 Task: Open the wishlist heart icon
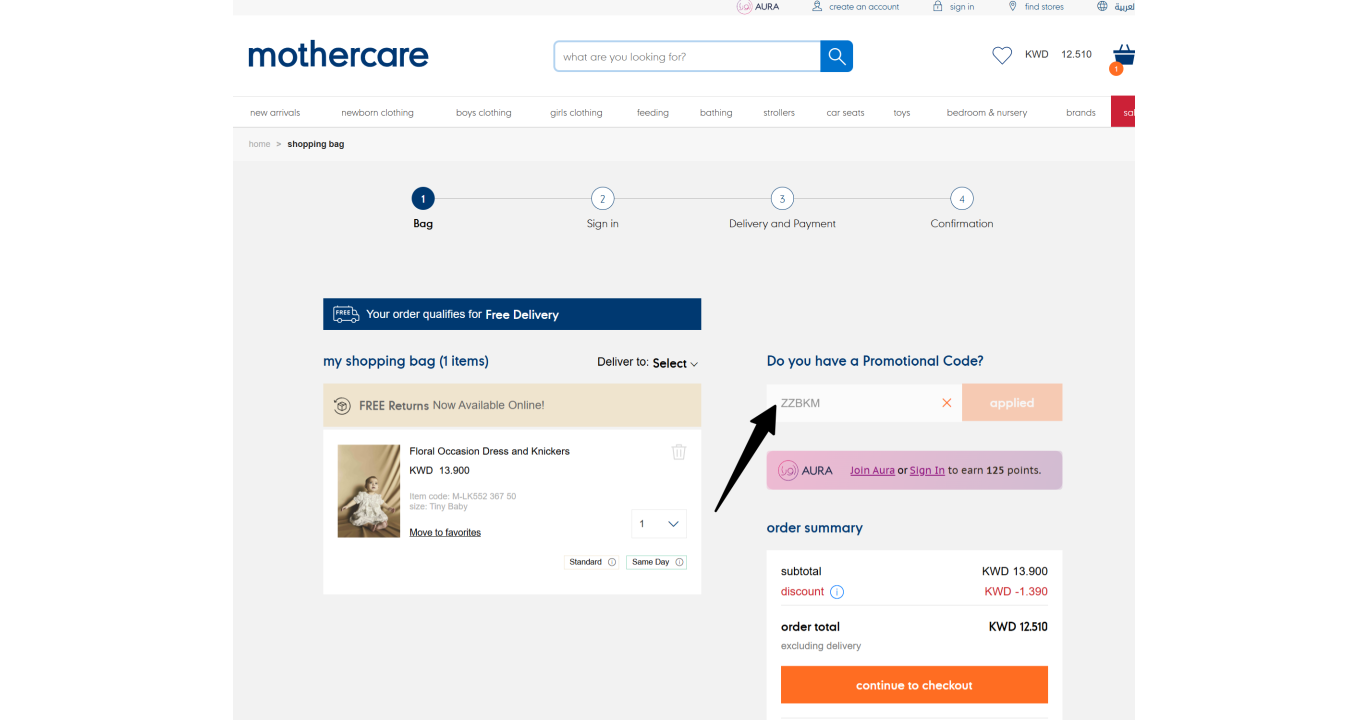click(x=1002, y=55)
